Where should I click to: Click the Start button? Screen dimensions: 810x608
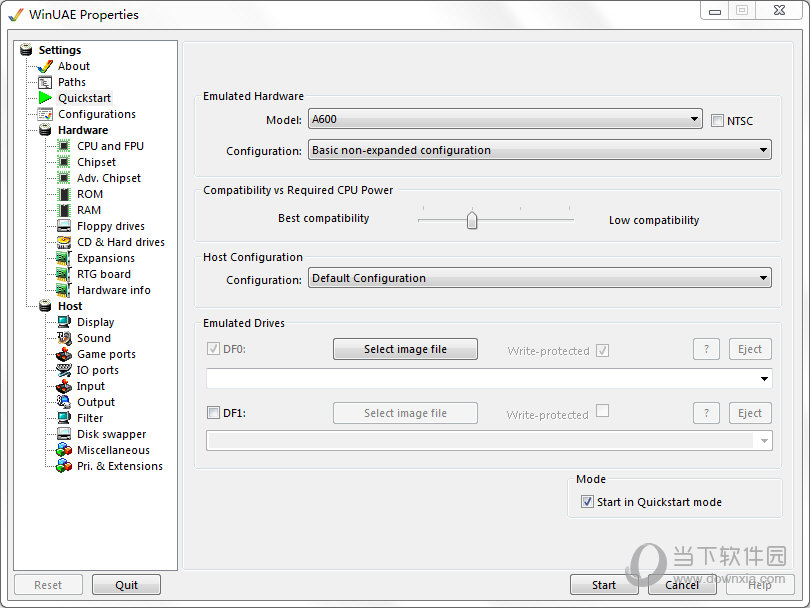[604, 585]
